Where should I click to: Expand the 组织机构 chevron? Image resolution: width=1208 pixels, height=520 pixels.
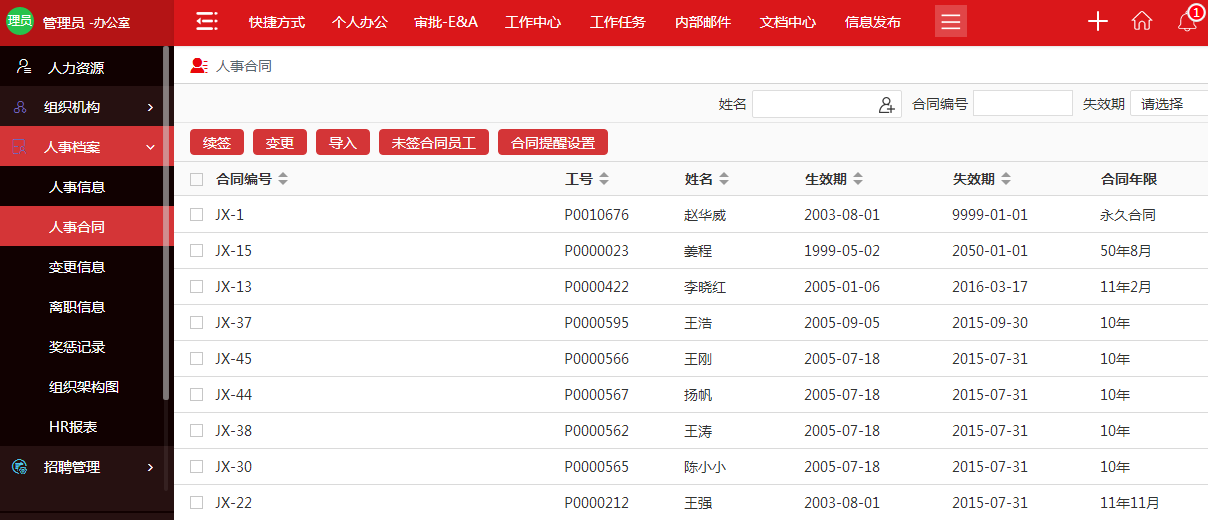(x=150, y=107)
